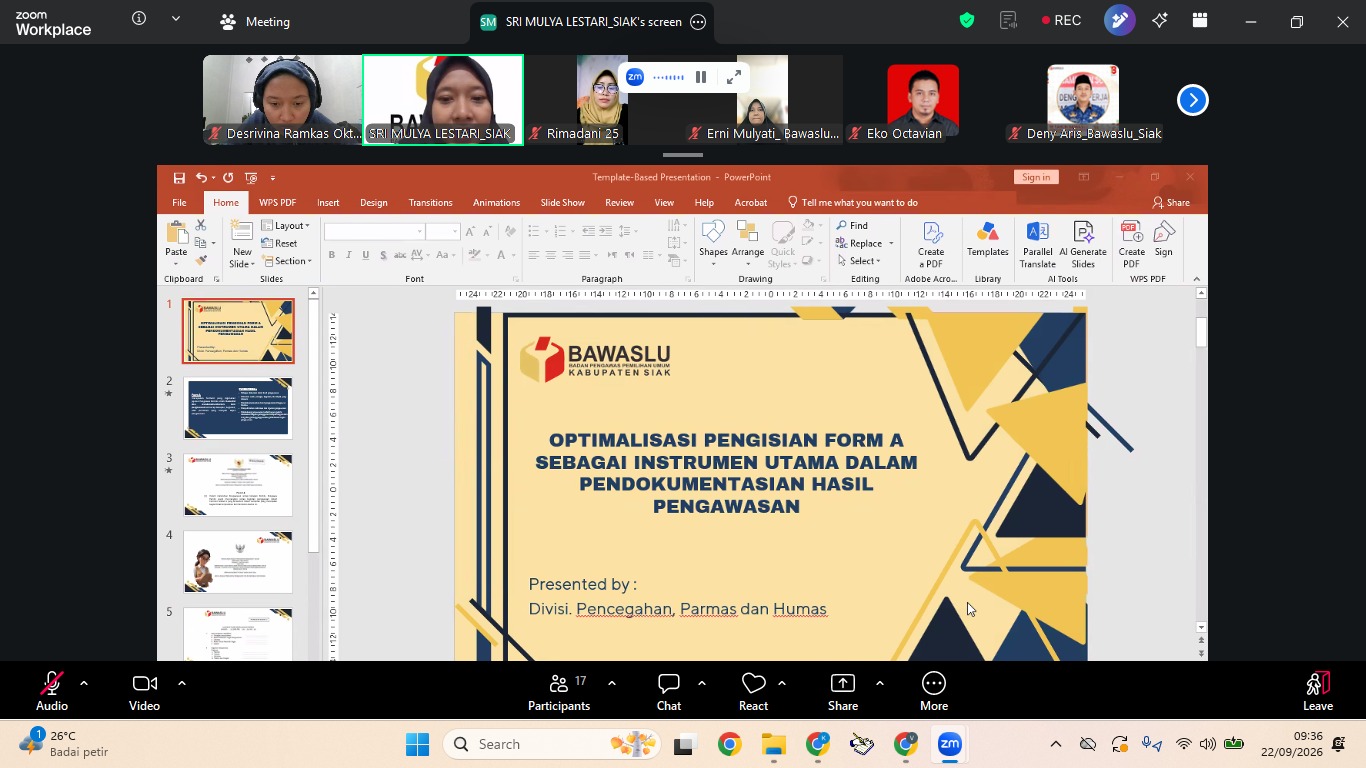The width and height of the screenshot is (1366, 768).
Task: Select slide 2 thumbnail
Action: coord(238,408)
